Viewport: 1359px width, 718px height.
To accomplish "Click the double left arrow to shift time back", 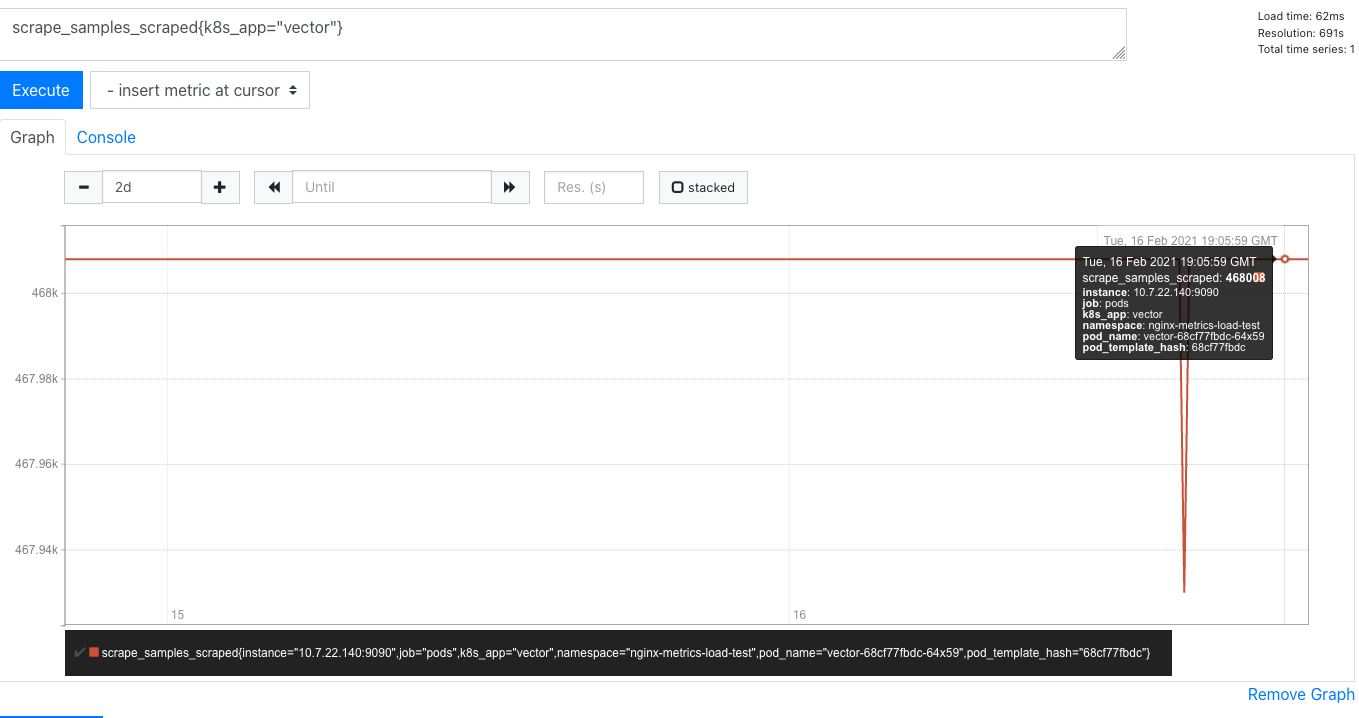I will (273, 187).
